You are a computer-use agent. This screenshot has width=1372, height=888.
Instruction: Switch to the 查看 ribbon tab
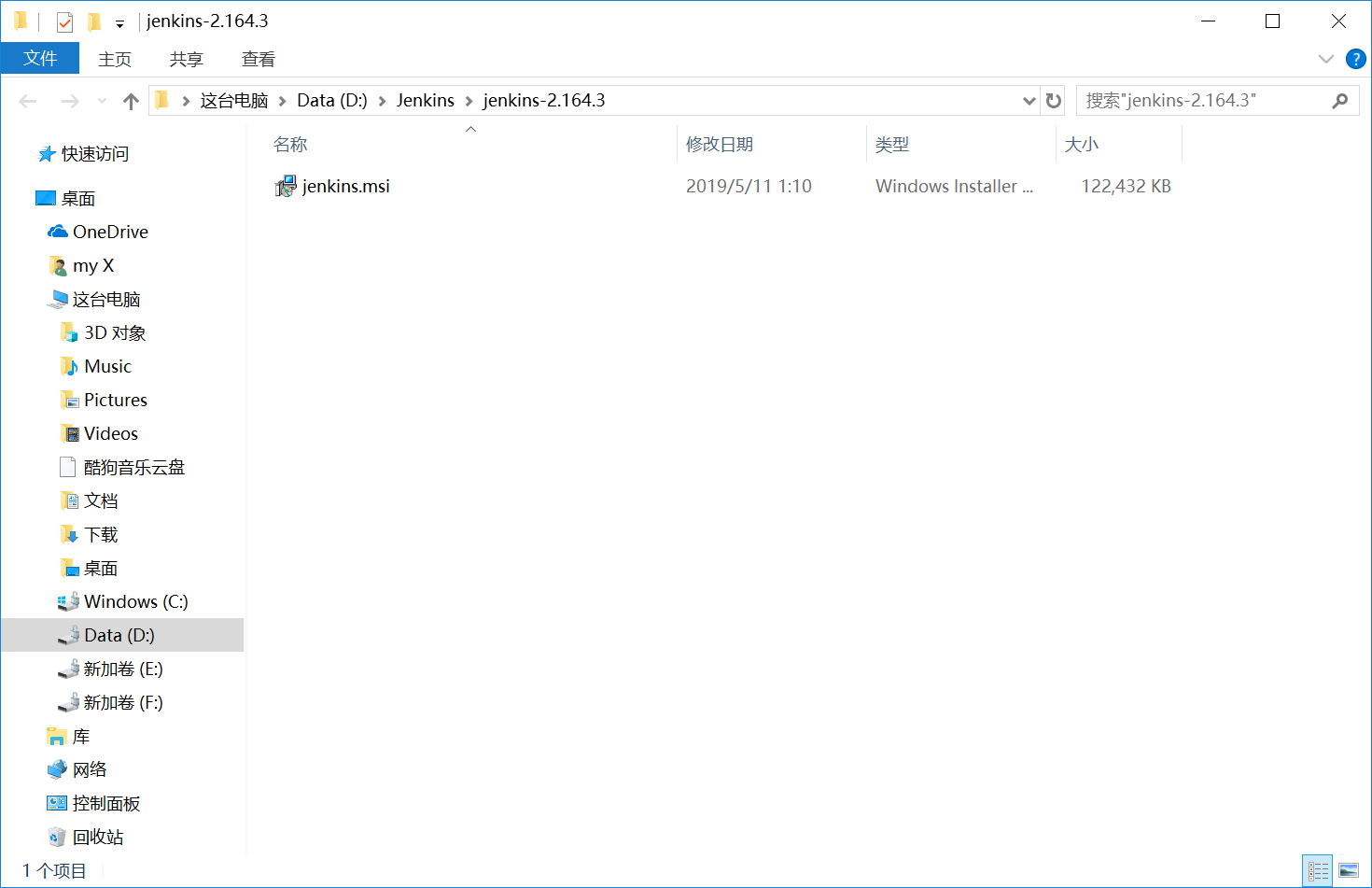(x=259, y=59)
